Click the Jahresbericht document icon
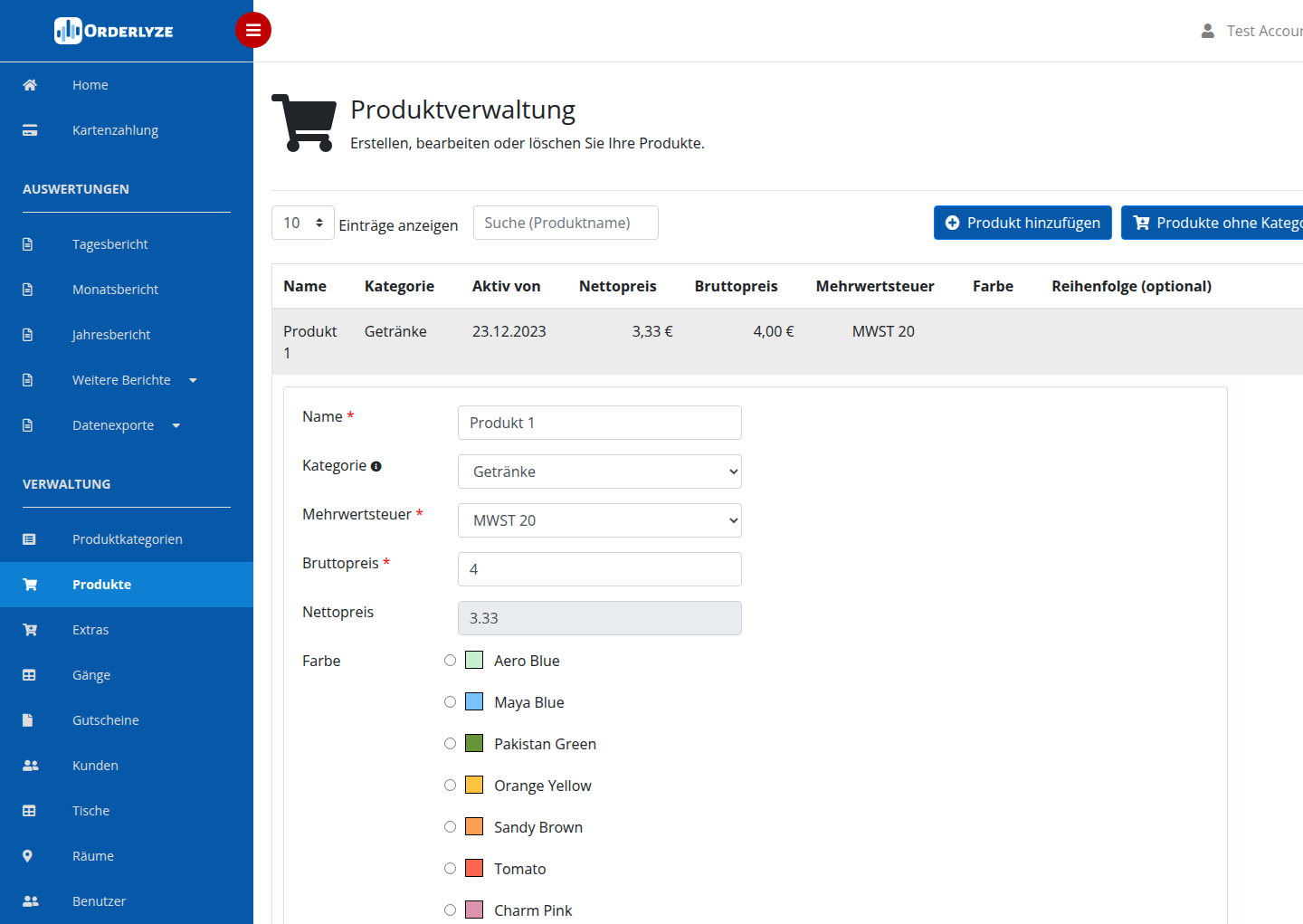This screenshot has height=924, width=1303. 28,335
